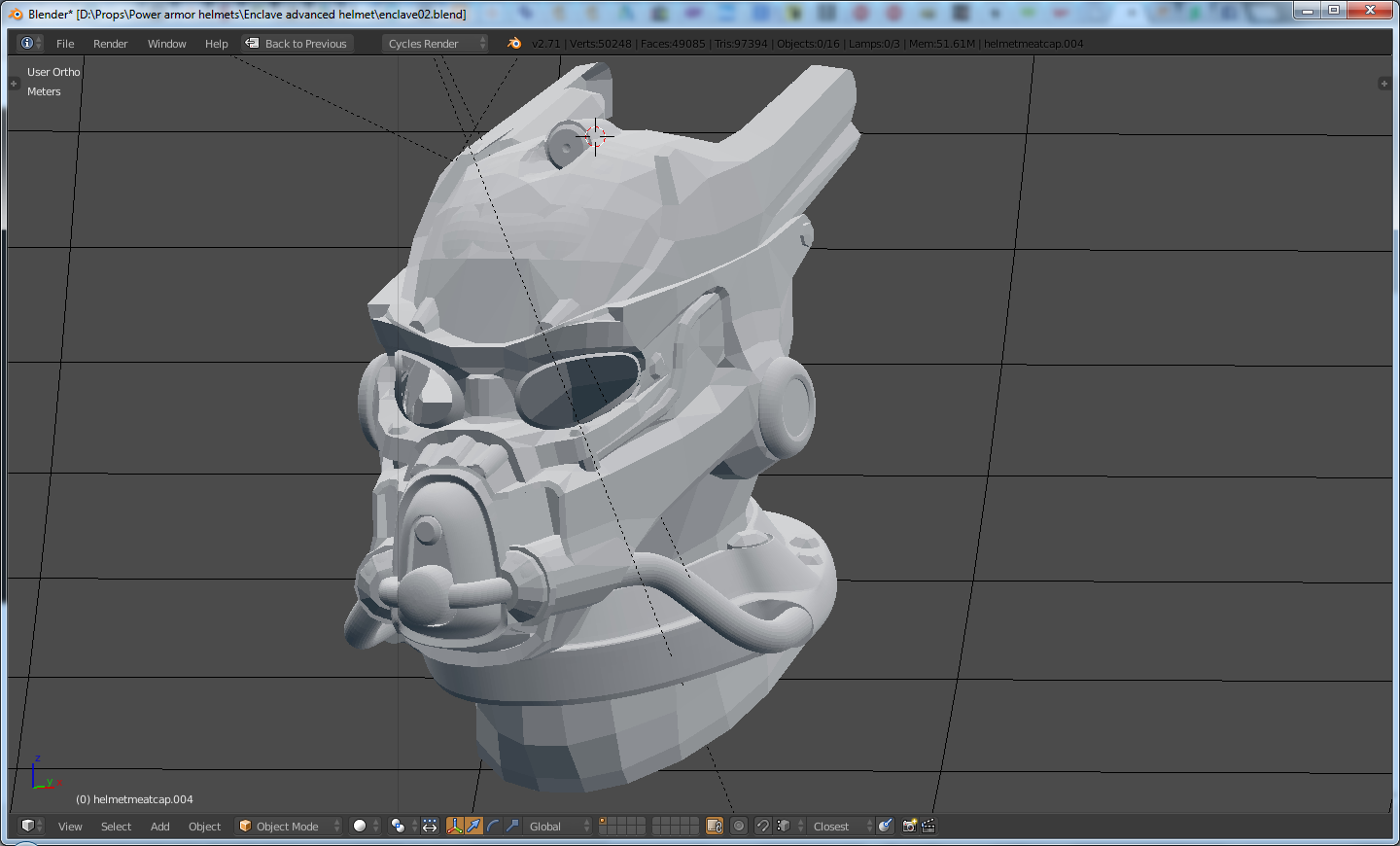Open the Info editor type selector
This screenshot has height=846, width=1400.
point(30,44)
